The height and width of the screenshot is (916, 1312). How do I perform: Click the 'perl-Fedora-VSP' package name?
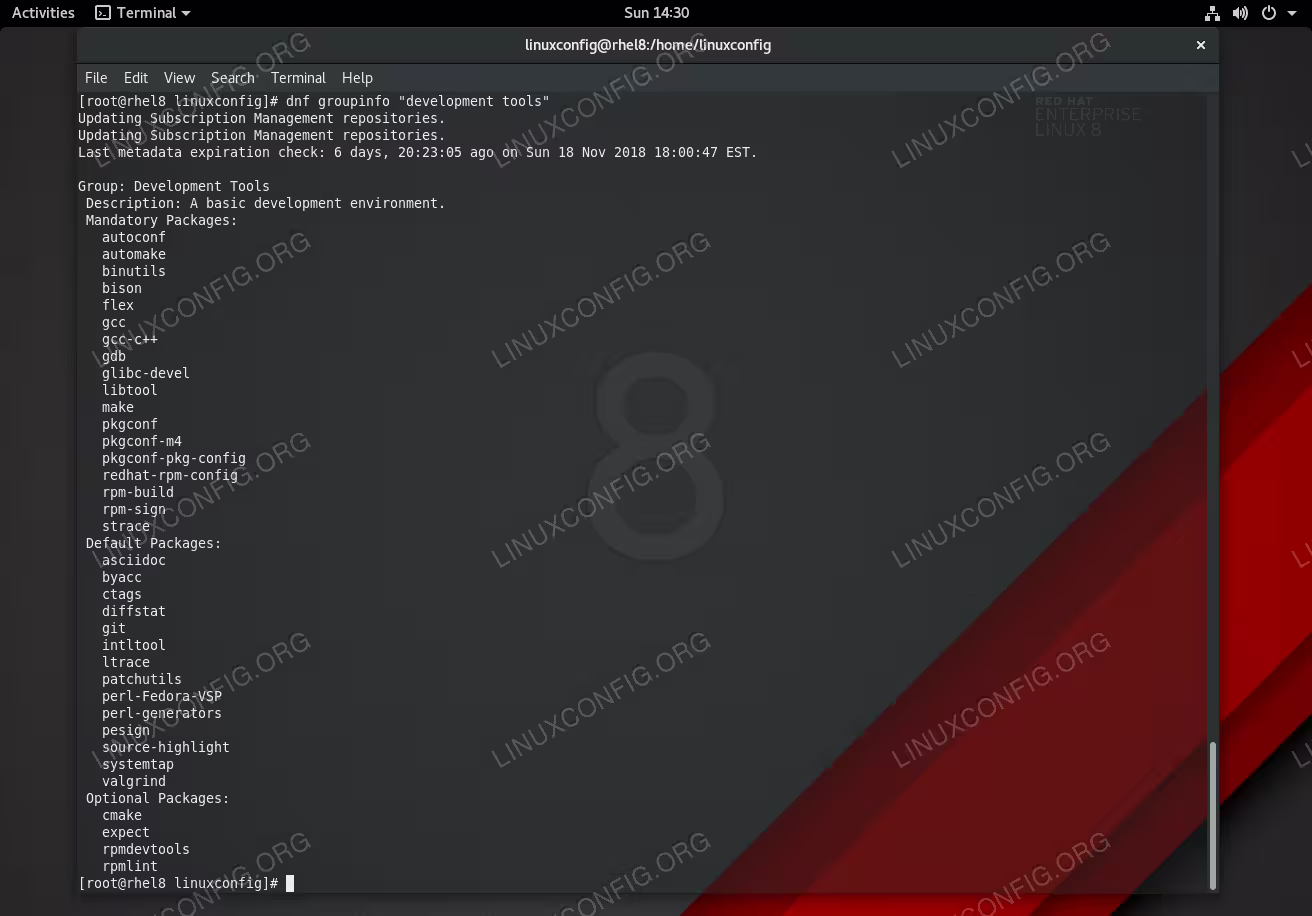(x=162, y=696)
